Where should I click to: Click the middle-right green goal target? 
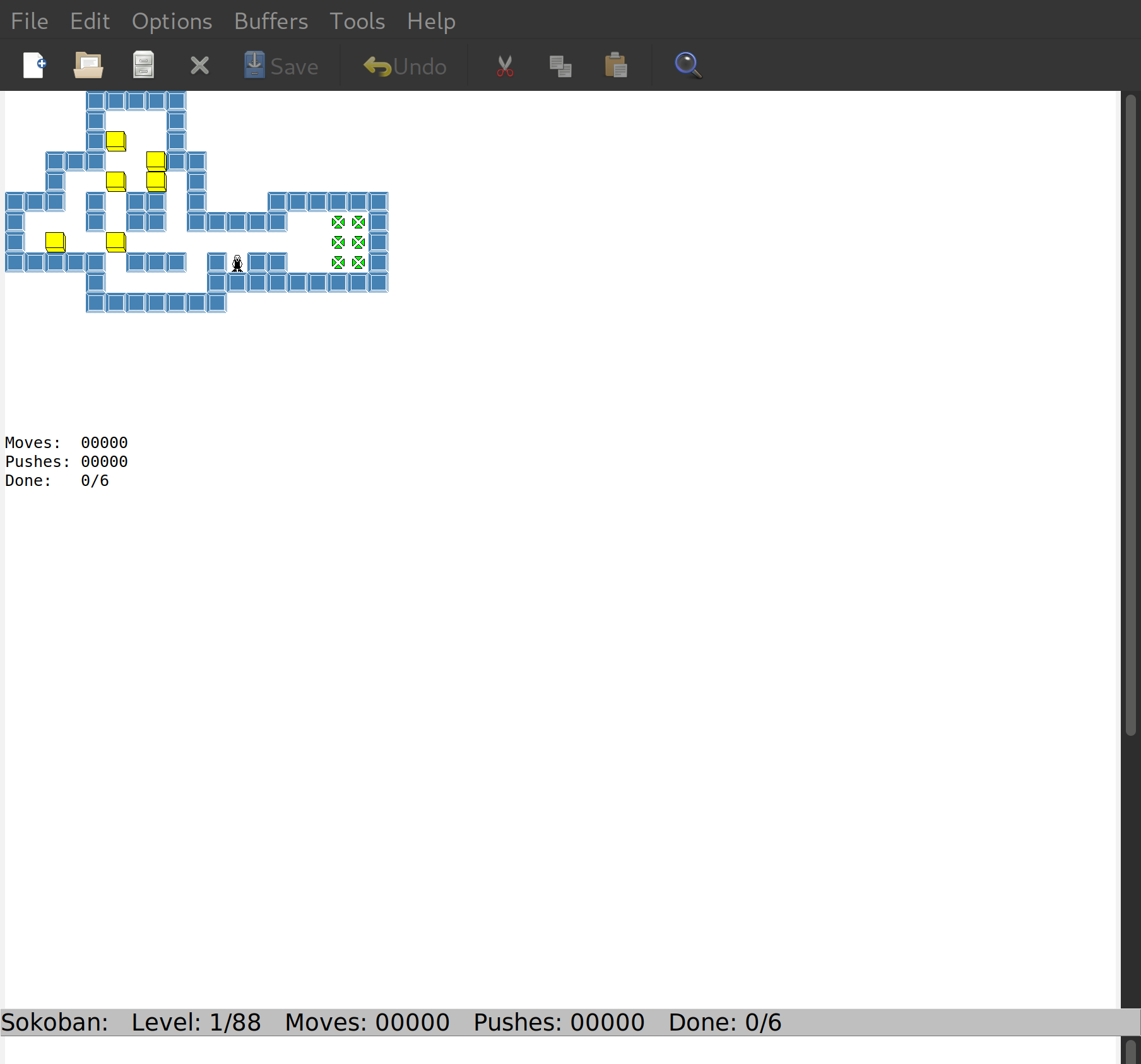[x=358, y=242]
